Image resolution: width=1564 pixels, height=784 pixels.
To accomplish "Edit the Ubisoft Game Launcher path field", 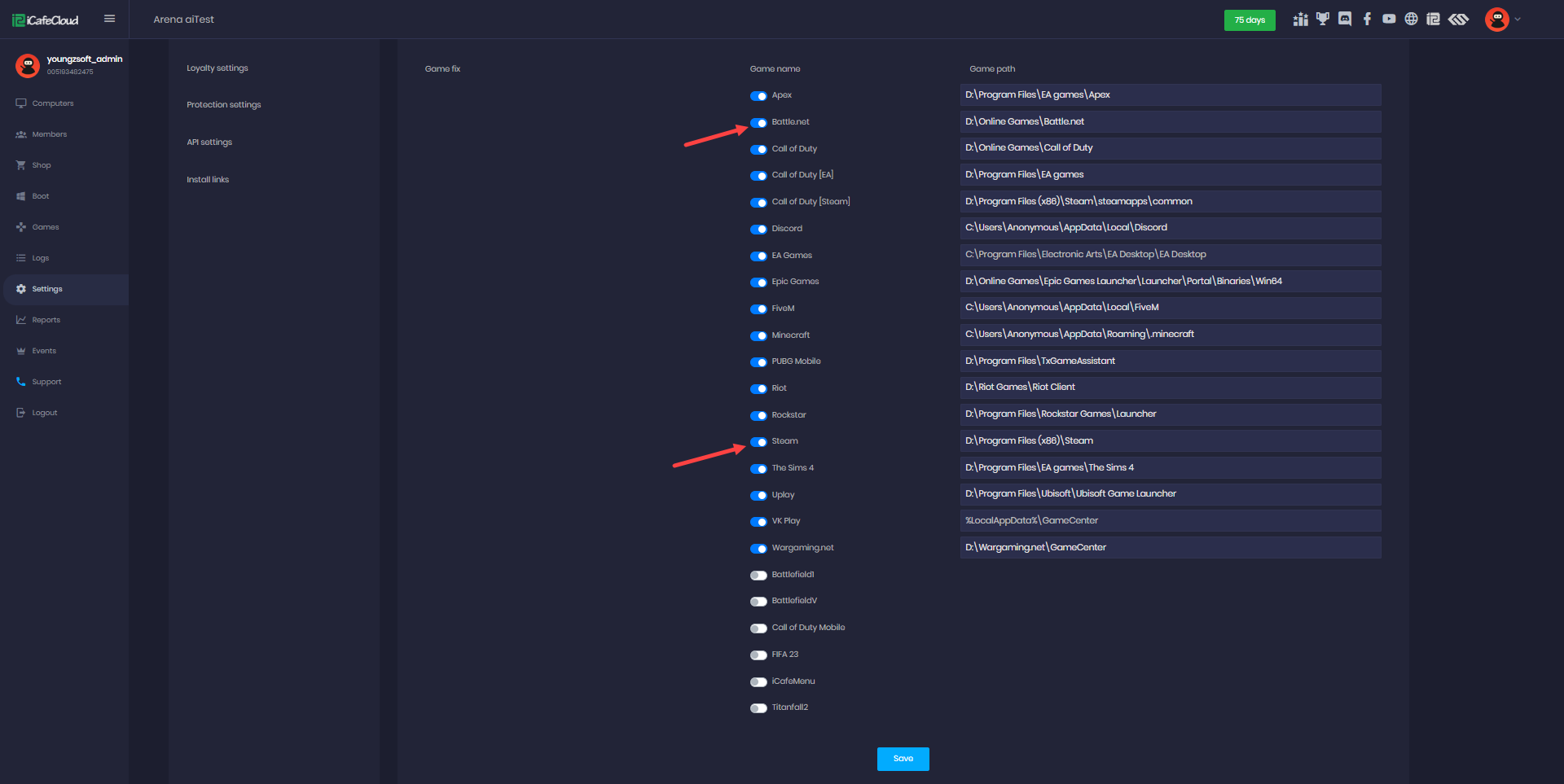I will [1171, 494].
